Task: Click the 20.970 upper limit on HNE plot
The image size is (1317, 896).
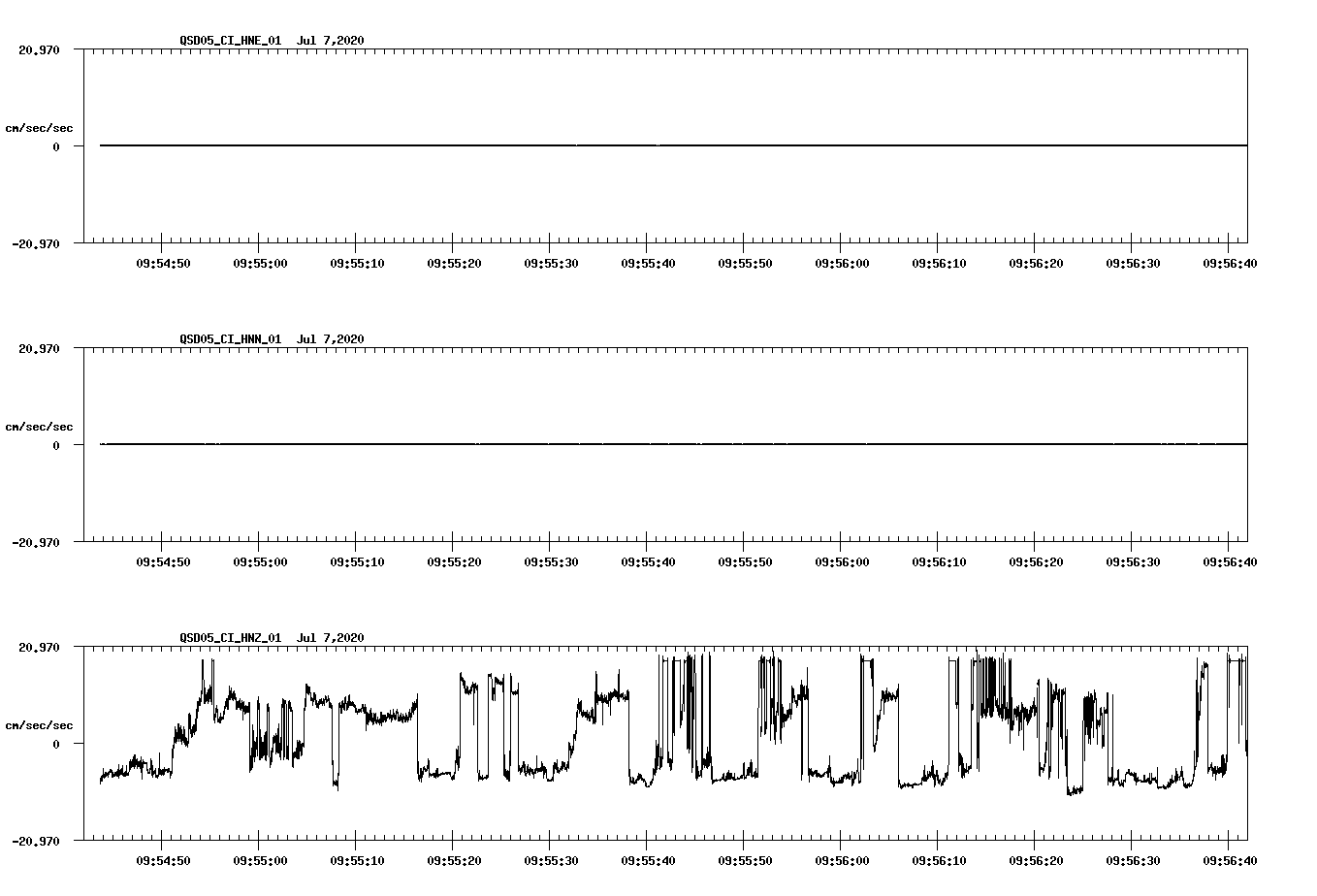Action: (39, 49)
